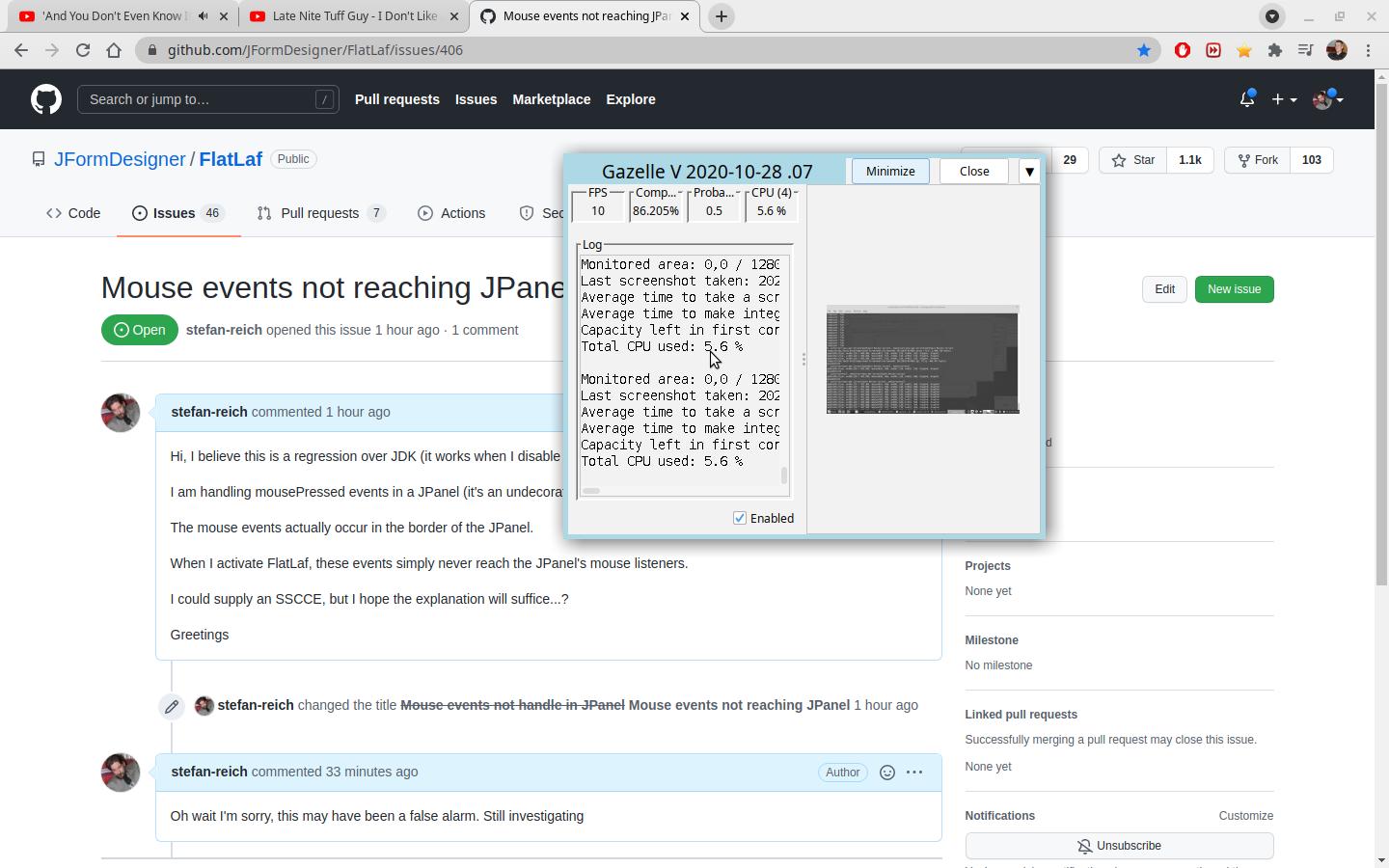Image resolution: width=1389 pixels, height=868 pixels.
Task: Click the bookmark star in address bar
Action: (x=1144, y=50)
